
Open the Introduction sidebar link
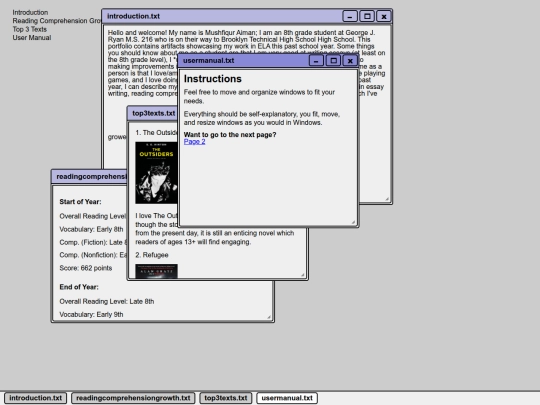pos(30,12)
